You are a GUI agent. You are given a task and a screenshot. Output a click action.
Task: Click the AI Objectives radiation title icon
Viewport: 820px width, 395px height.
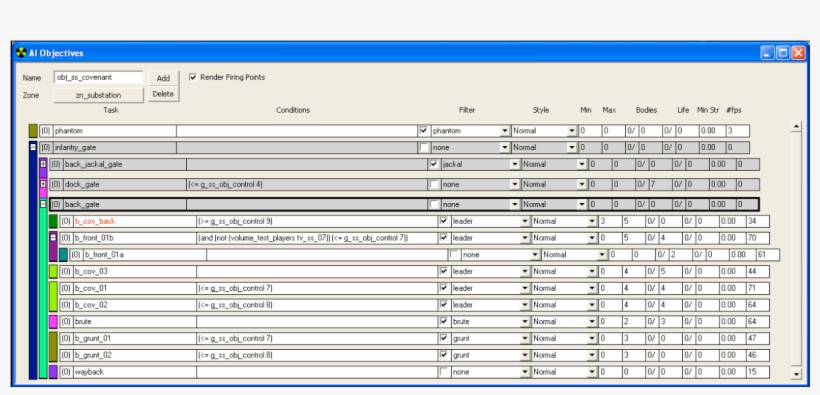coord(21,53)
